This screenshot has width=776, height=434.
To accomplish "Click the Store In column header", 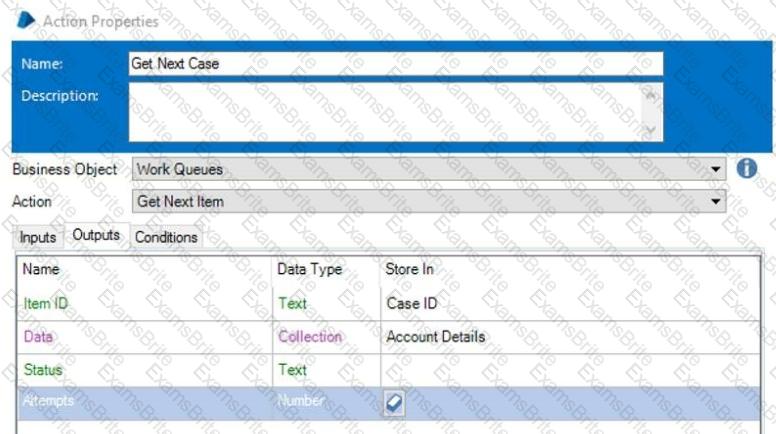I will coord(409,269).
